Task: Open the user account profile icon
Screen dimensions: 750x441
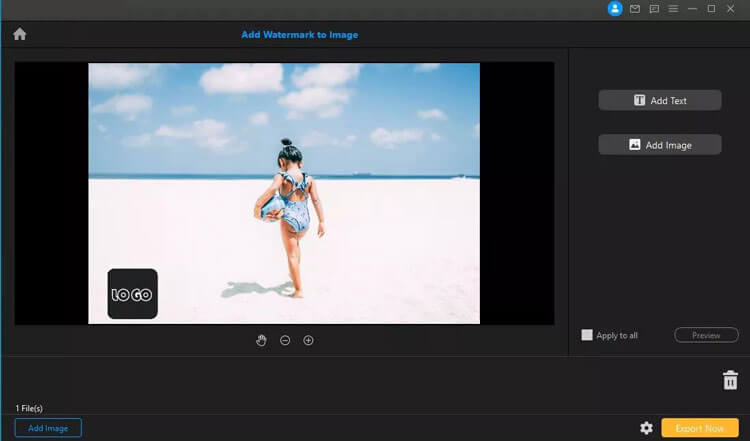Action: 615,9
